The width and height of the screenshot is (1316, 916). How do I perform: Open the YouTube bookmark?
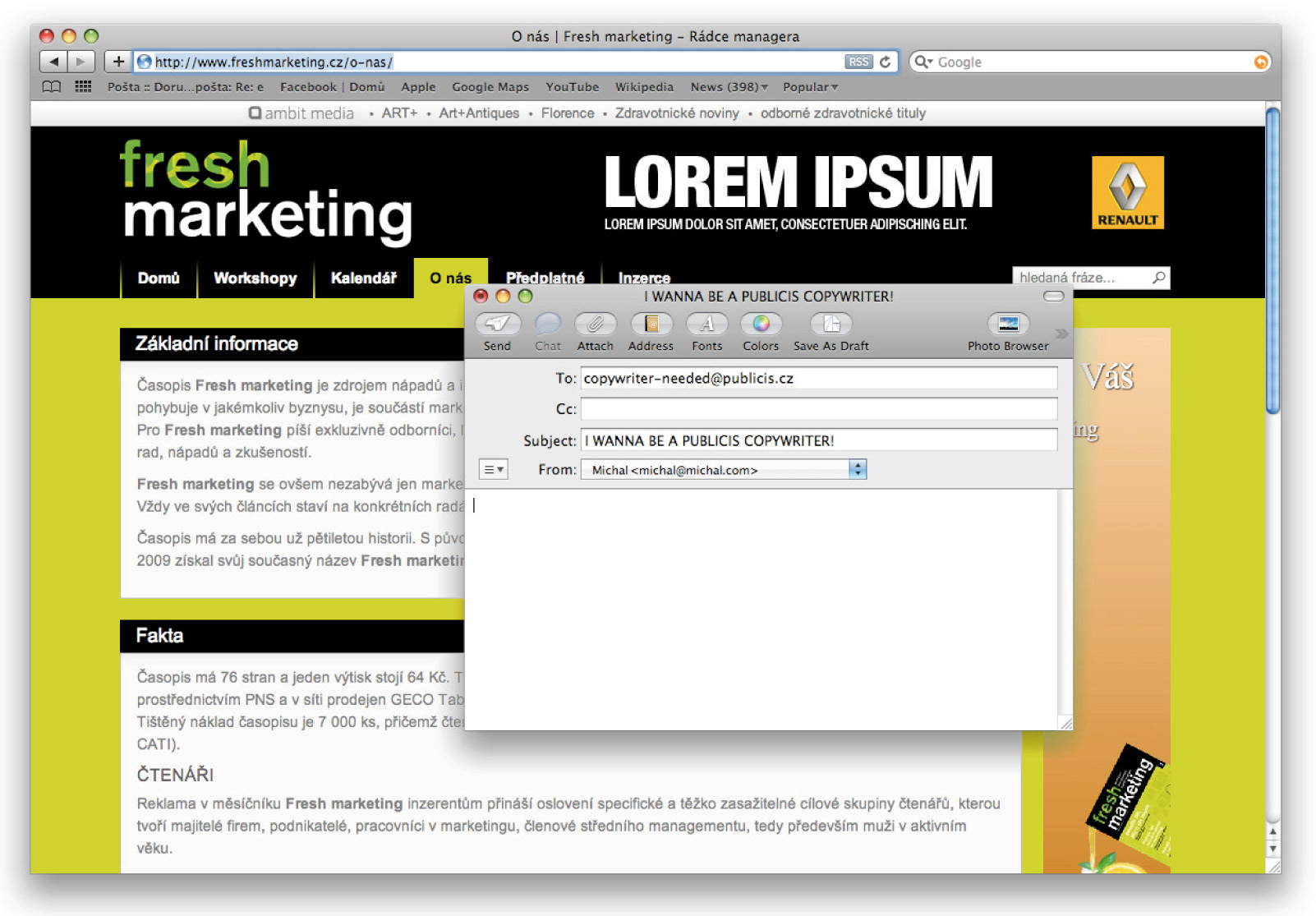click(572, 86)
